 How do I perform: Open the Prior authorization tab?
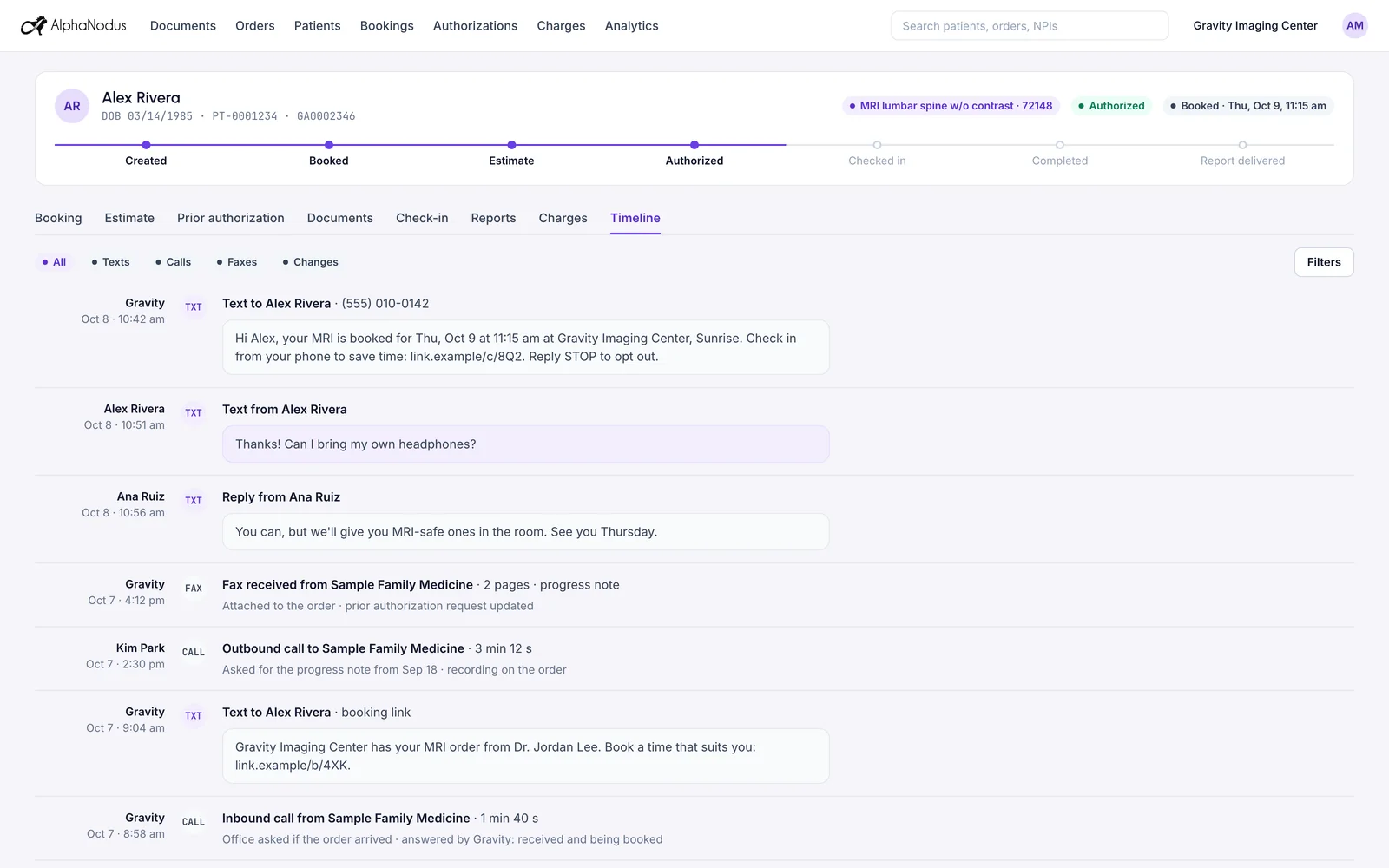pyautogui.click(x=231, y=218)
